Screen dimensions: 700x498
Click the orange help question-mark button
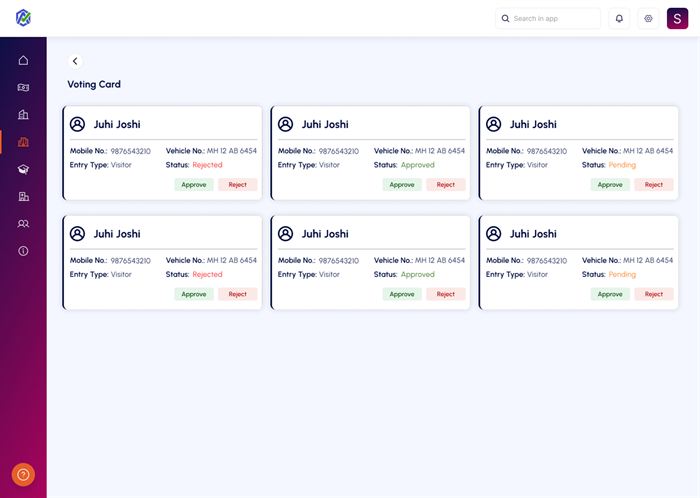coord(23,475)
